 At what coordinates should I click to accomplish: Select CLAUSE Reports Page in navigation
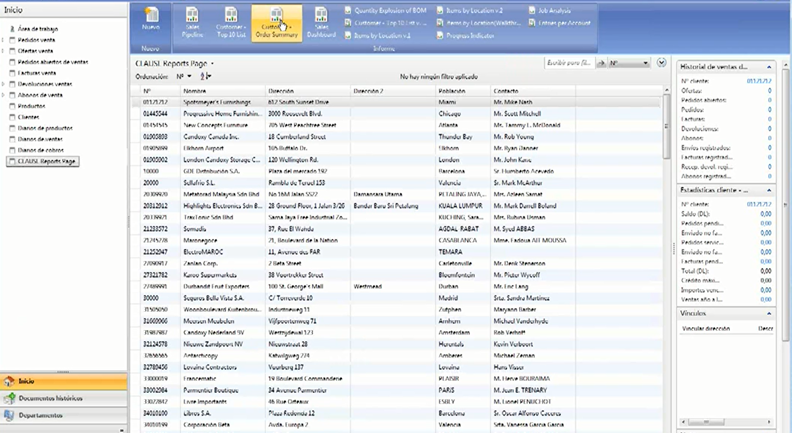[43, 161]
